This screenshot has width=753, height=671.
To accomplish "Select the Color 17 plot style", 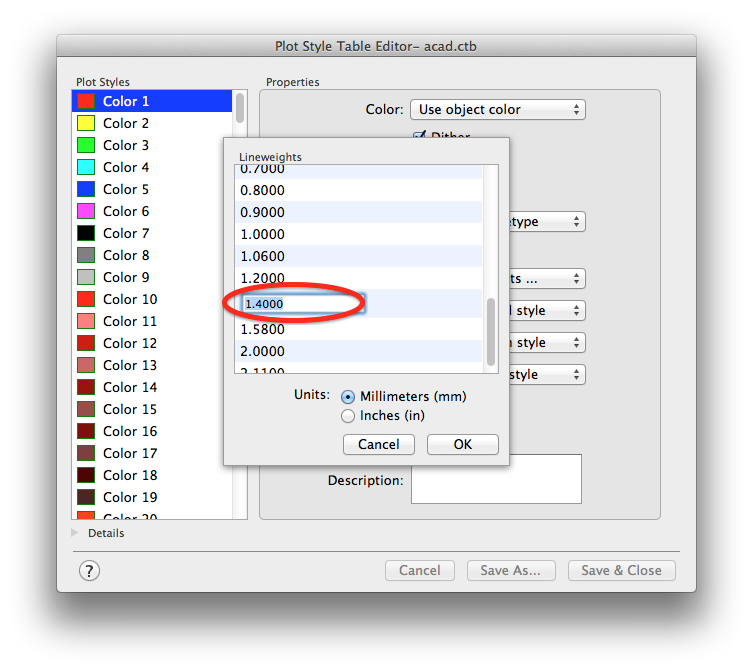I will (148, 453).
